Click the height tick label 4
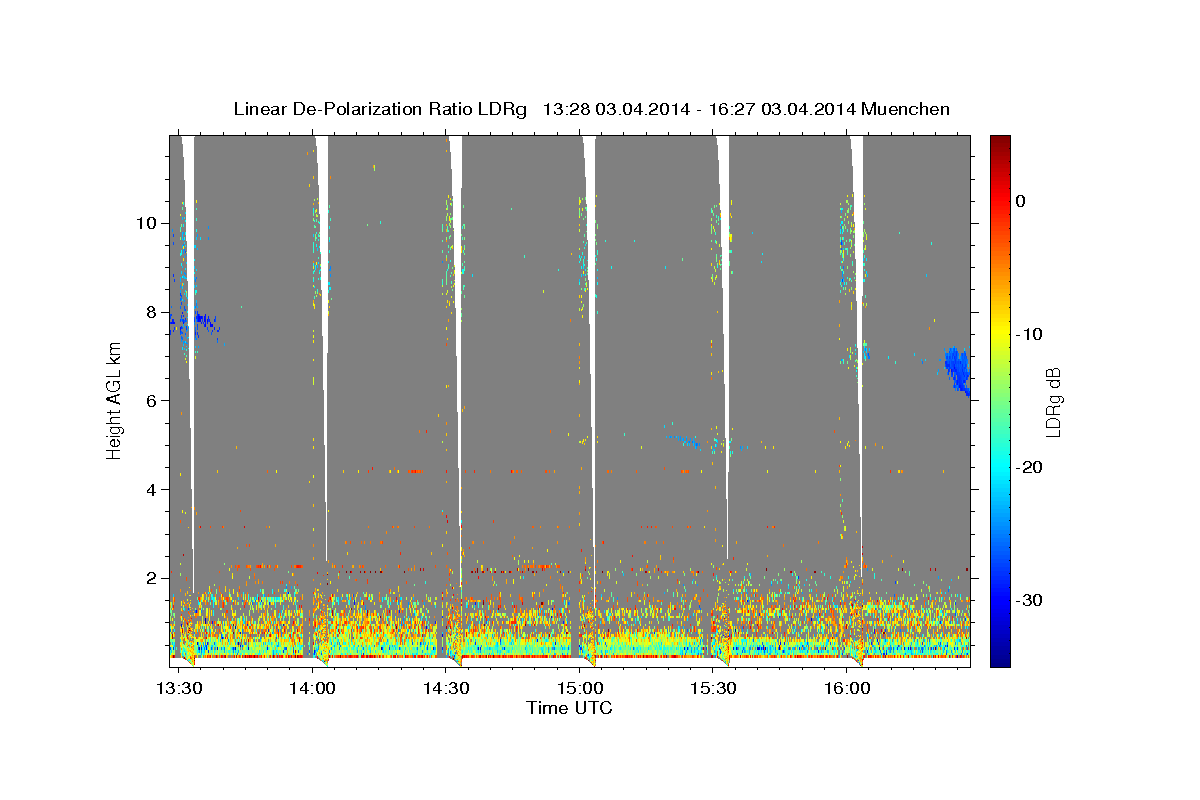This screenshot has height=800, width=1200. [152, 489]
